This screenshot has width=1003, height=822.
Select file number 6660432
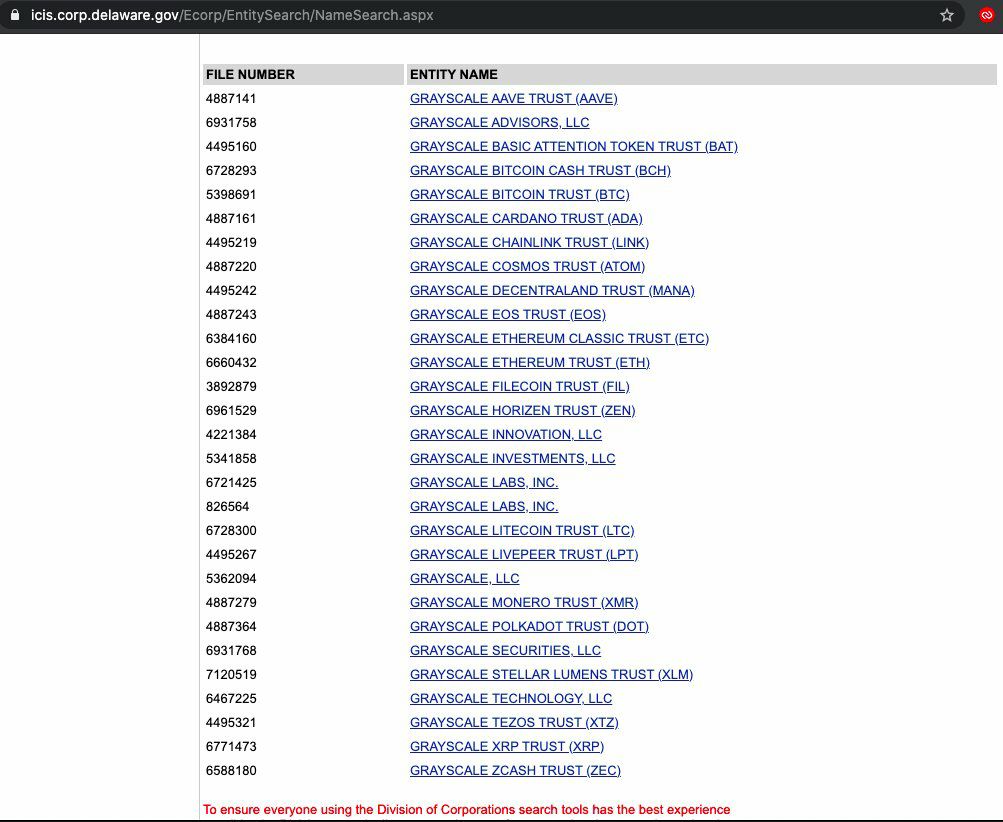coord(231,362)
